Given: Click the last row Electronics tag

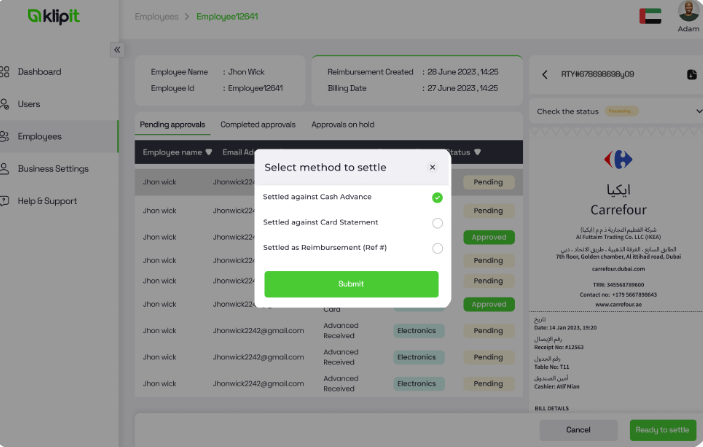Looking at the screenshot, I should click(419, 384).
